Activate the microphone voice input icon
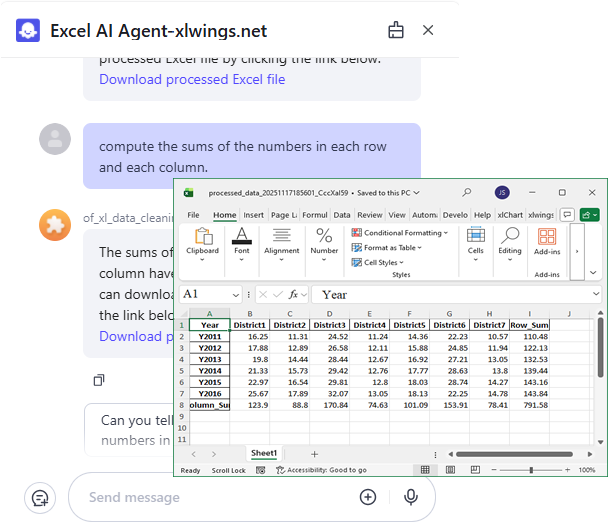 click(411, 497)
